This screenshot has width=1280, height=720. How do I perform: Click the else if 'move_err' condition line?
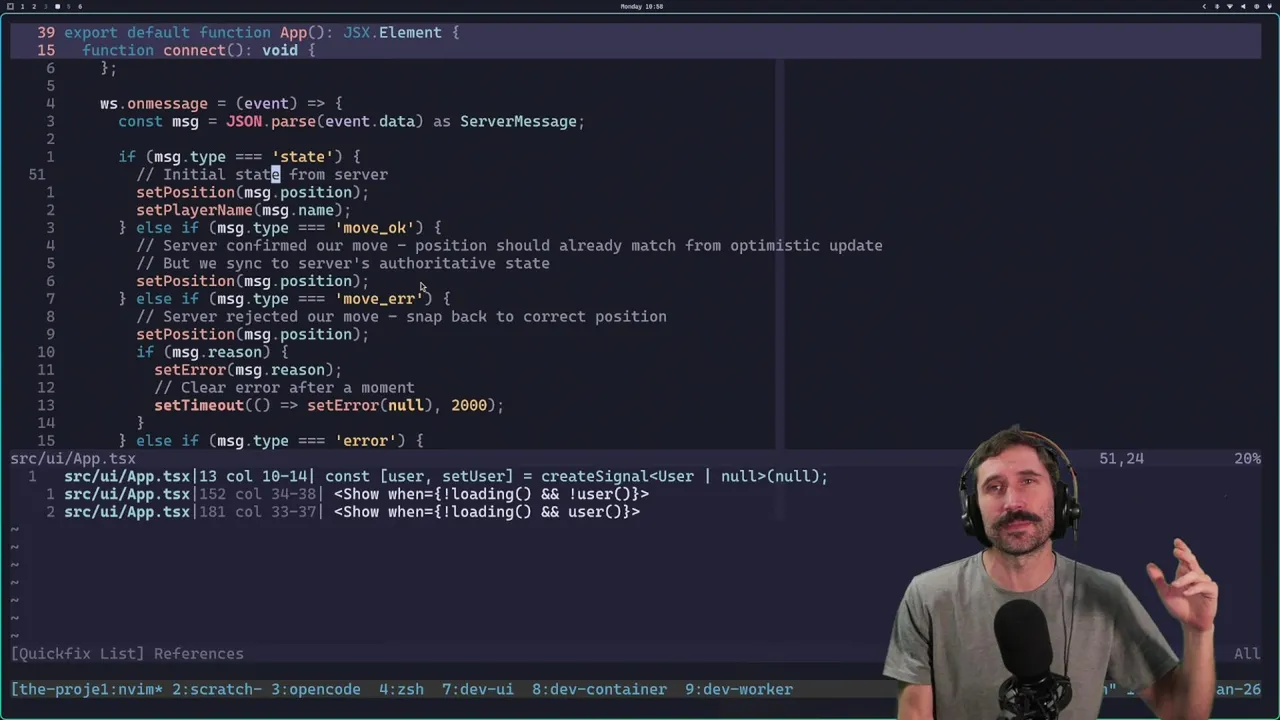285,299
